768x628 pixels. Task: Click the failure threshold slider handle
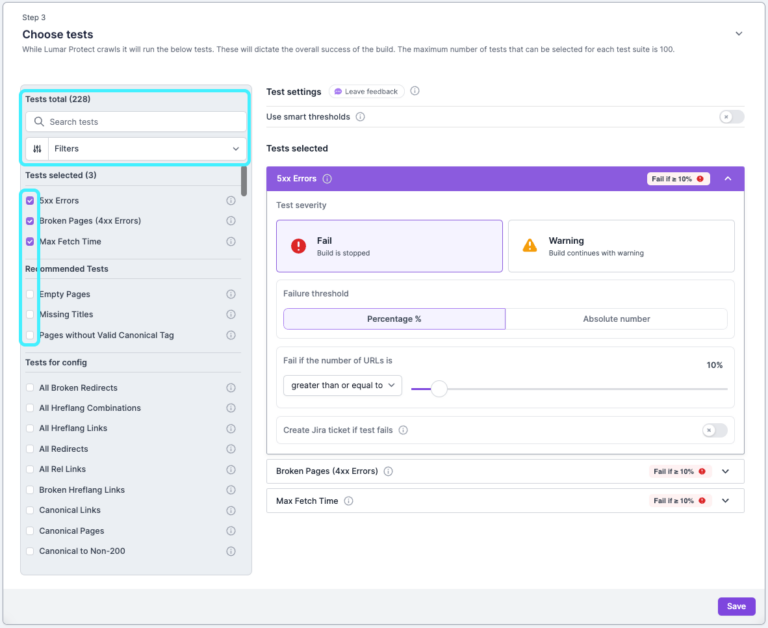(439, 388)
